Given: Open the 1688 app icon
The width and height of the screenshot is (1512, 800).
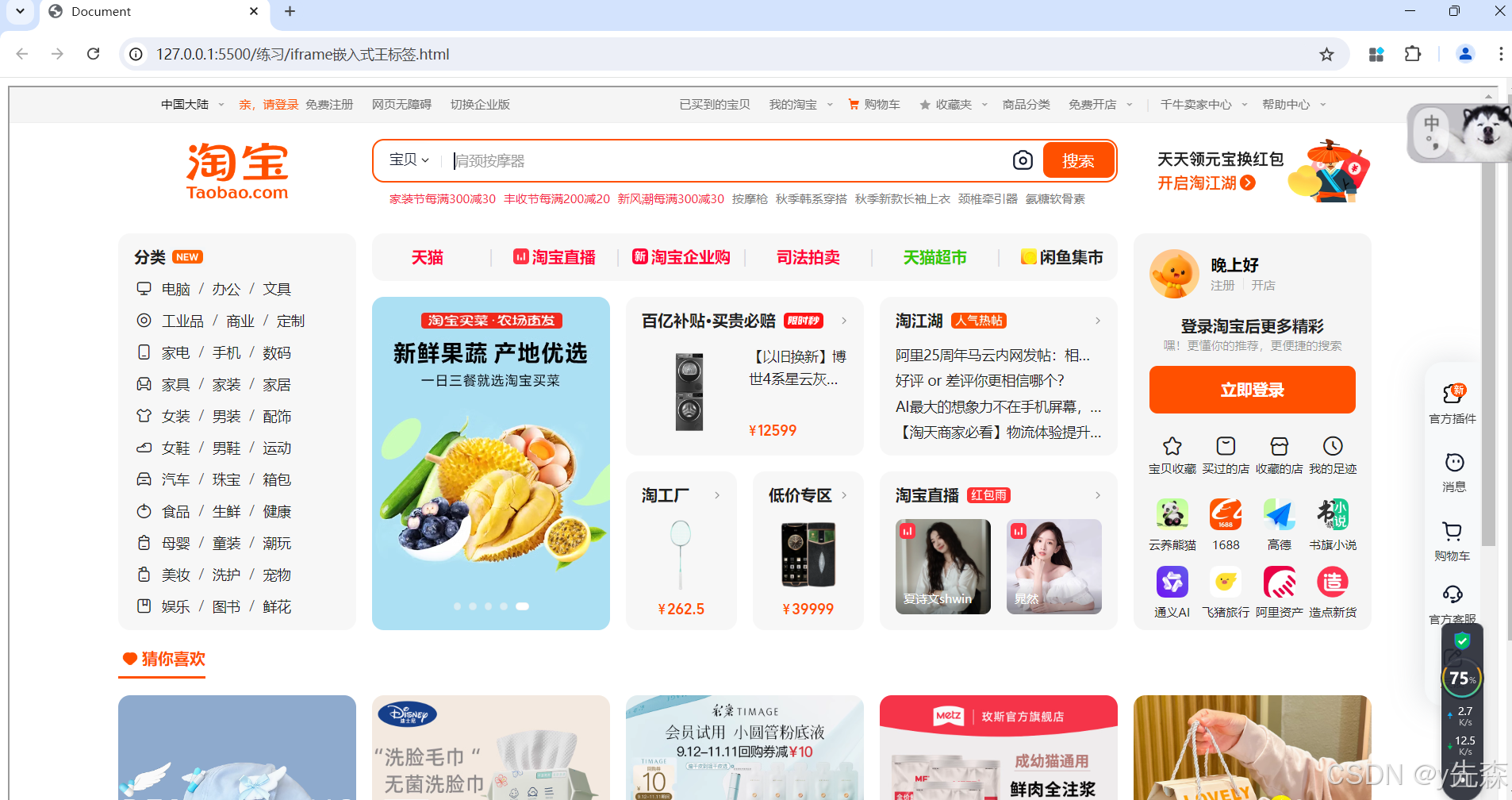Looking at the screenshot, I should (x=1226, y=514).
